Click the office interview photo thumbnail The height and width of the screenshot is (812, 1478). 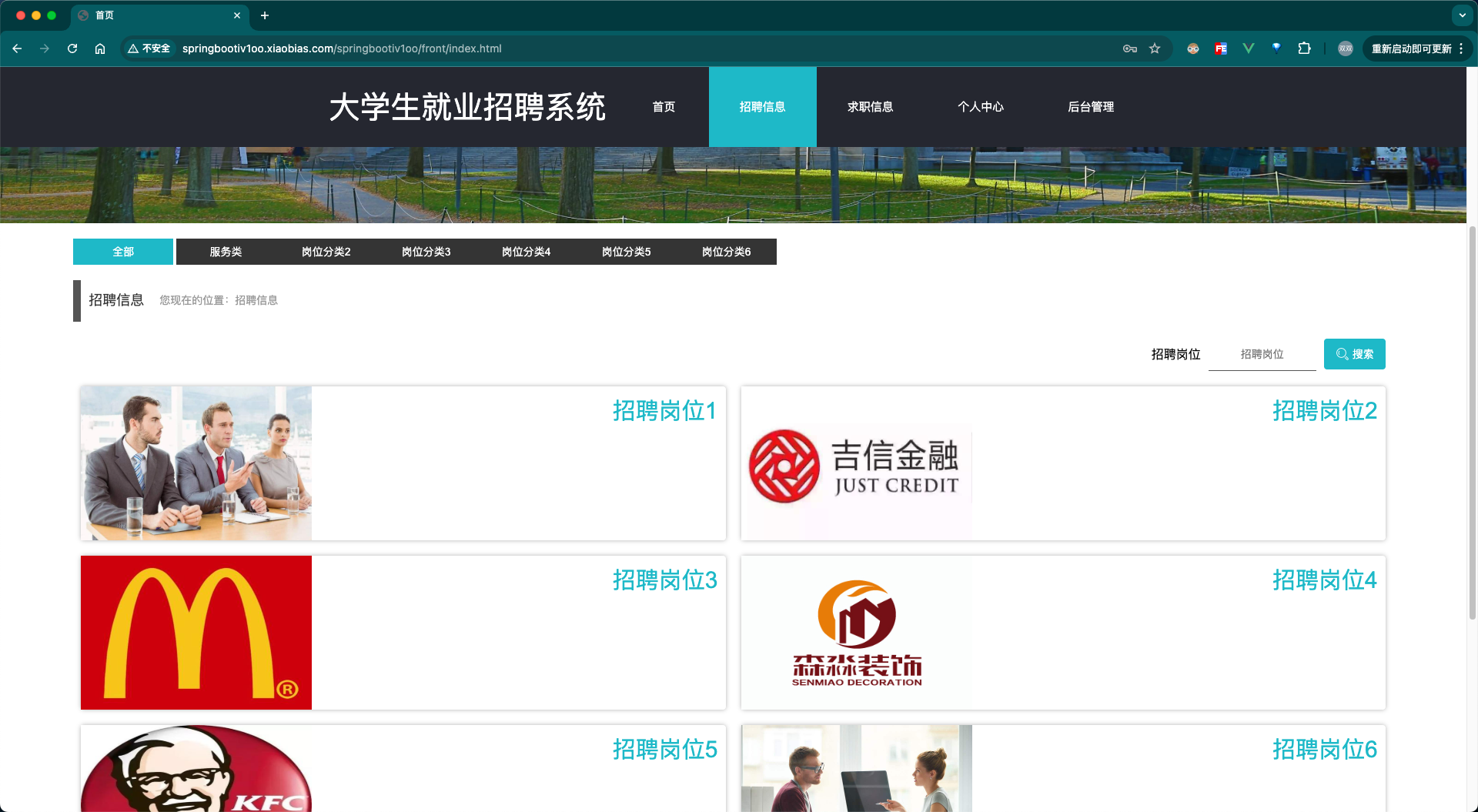pyautogui.click(x=857, y=768)
